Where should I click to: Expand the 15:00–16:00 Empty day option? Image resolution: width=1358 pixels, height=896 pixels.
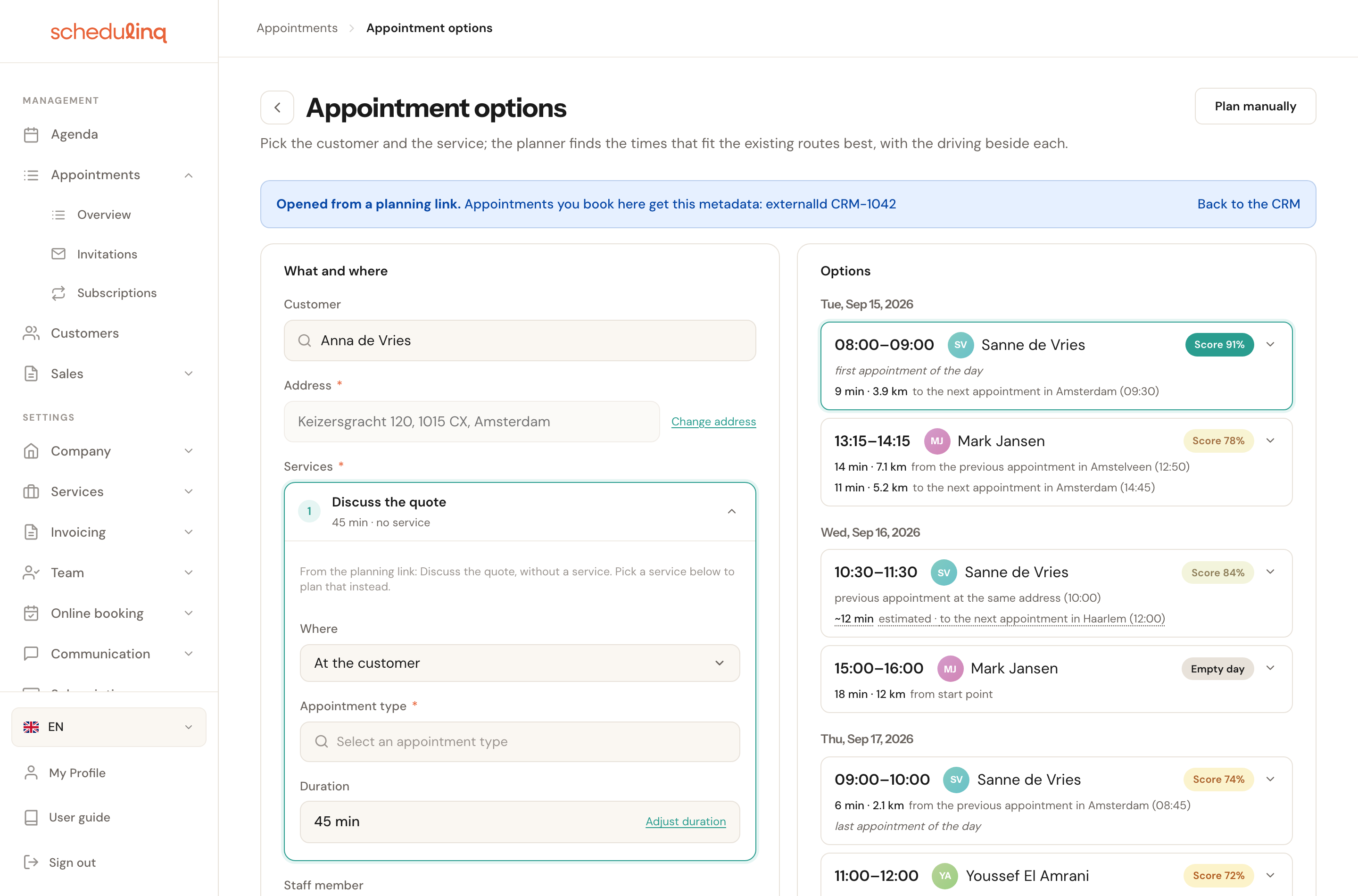pos(1270,668)
